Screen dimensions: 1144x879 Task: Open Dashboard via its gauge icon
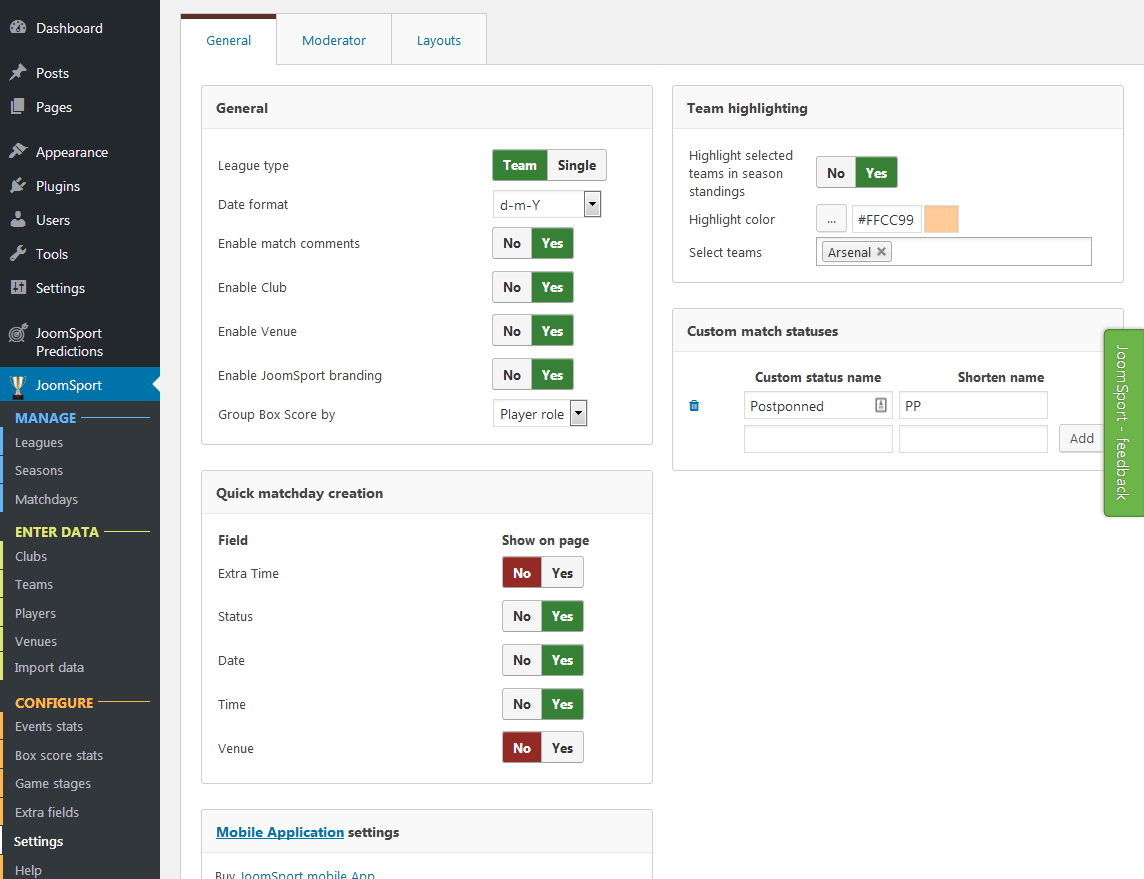pyautogui.click(x=18, y=28)
